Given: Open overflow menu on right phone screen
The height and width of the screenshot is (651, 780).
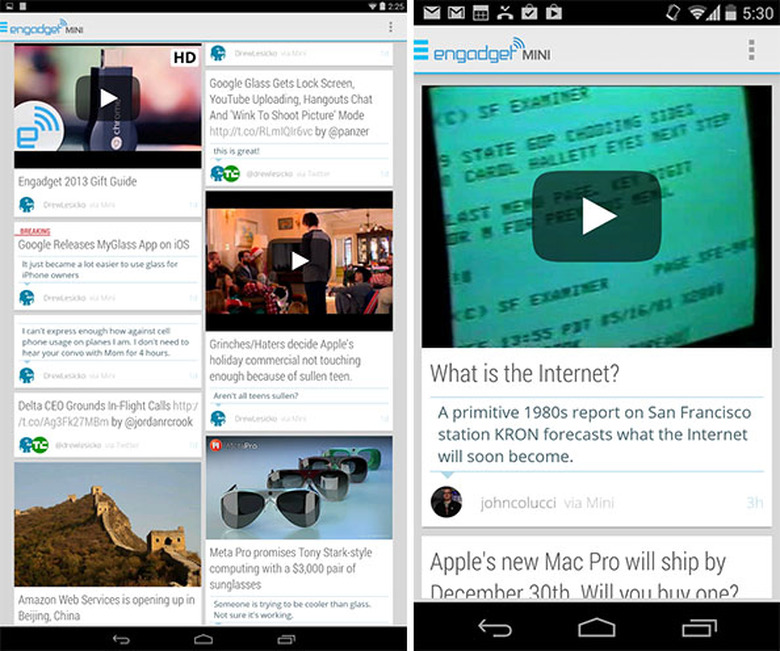Looking at the screenshot, I should pyautogui.click(x=752, y=50).
